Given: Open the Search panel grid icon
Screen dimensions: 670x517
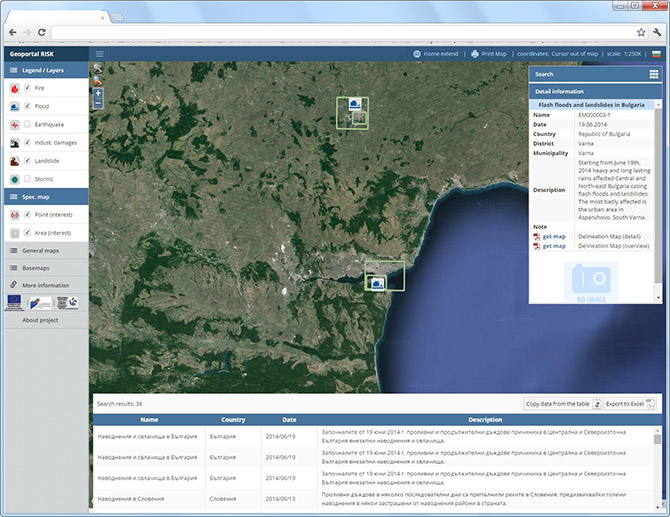Looking at the screenshot, I should 654,74.
